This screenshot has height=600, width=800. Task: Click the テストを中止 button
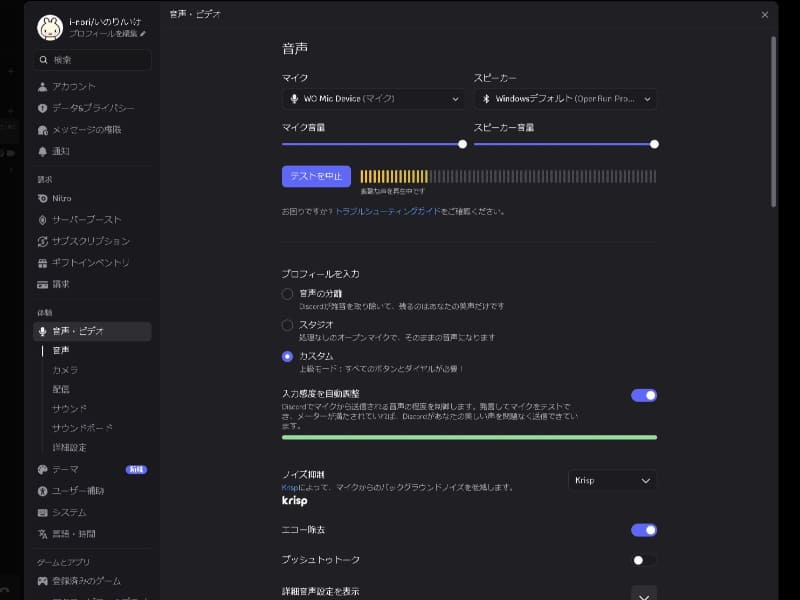coord(316,177)
